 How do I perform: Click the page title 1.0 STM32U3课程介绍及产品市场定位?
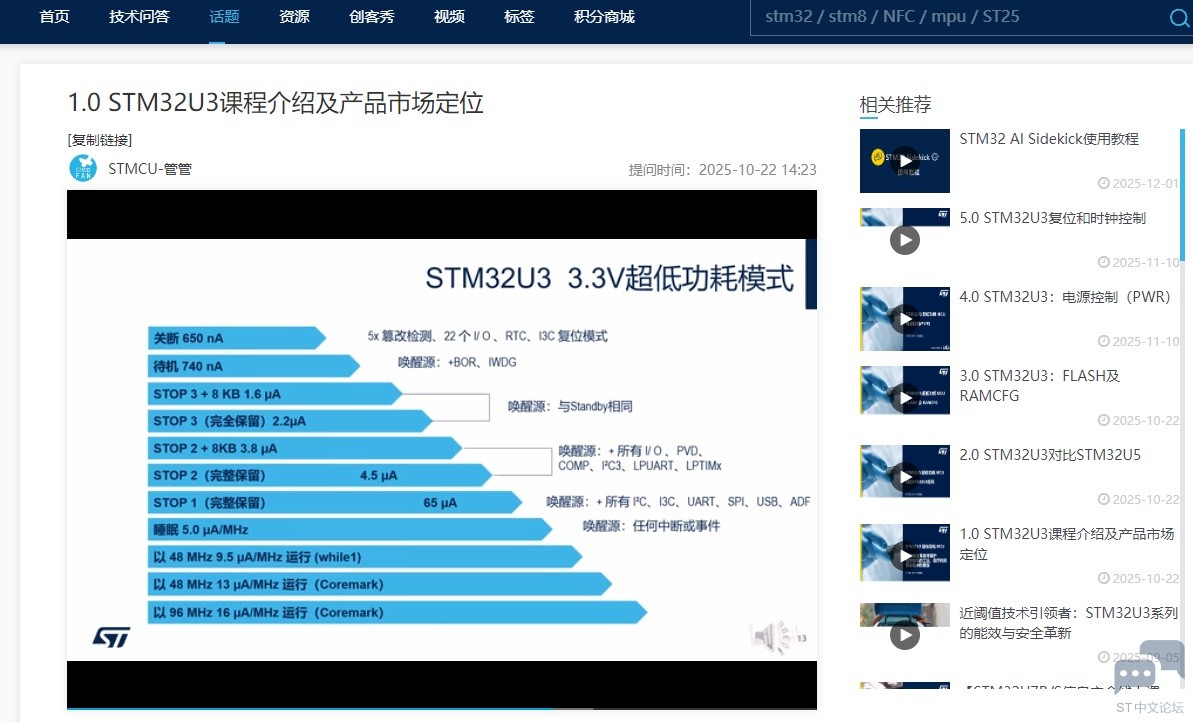(x=275, y=103)
